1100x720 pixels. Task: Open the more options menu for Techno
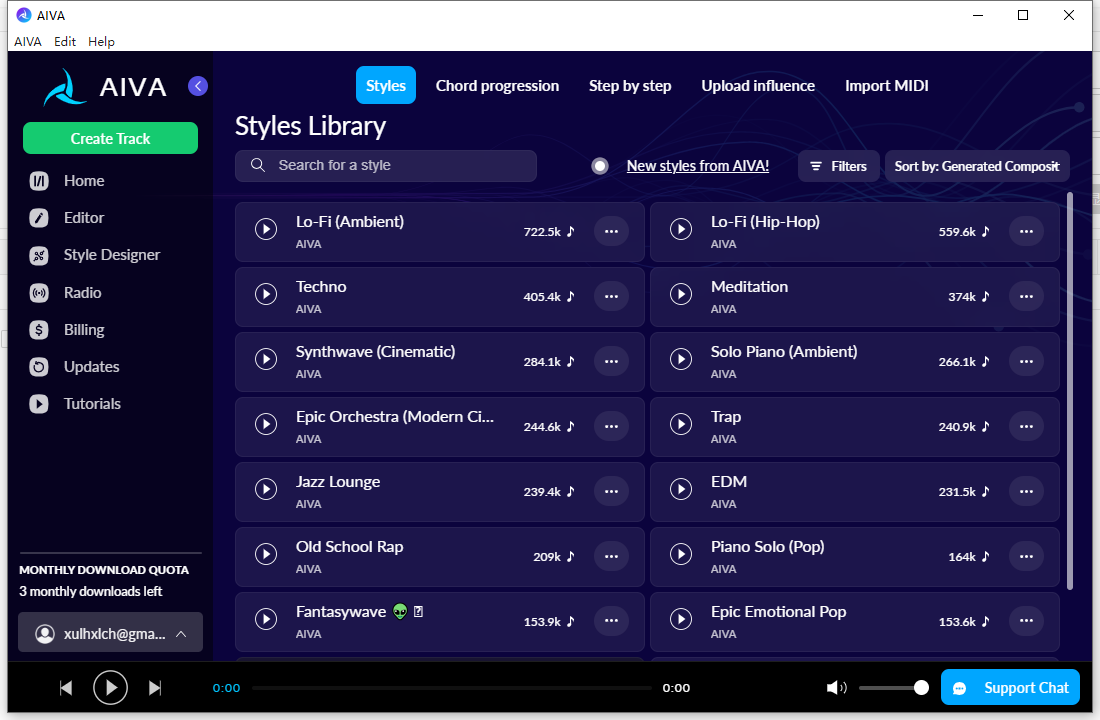tap(611, 296)
